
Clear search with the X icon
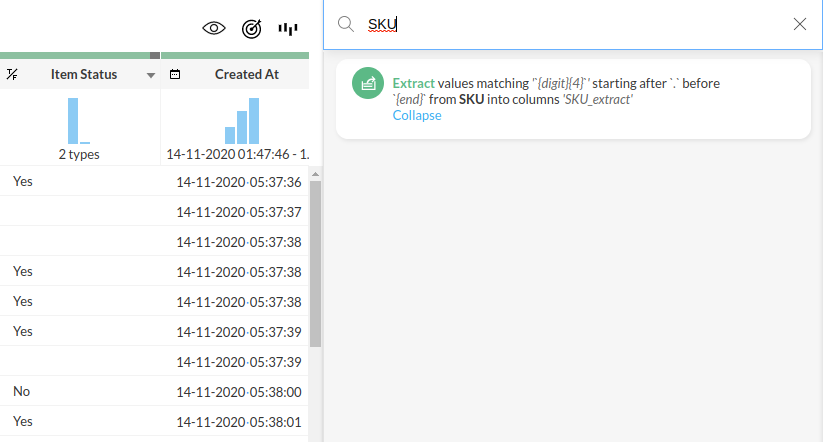799,24
